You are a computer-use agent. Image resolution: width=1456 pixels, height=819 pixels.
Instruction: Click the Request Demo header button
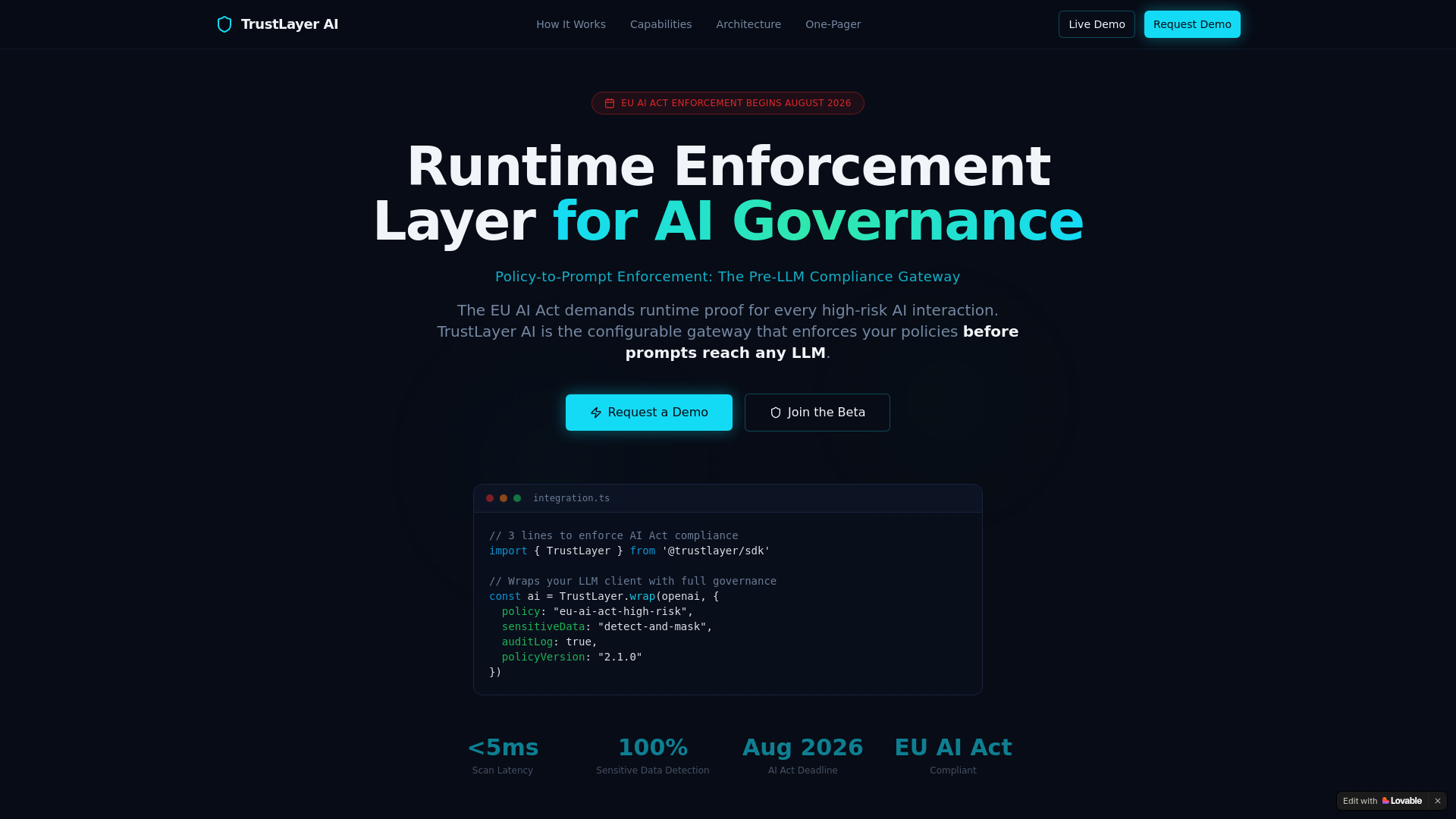(1192, 24)
